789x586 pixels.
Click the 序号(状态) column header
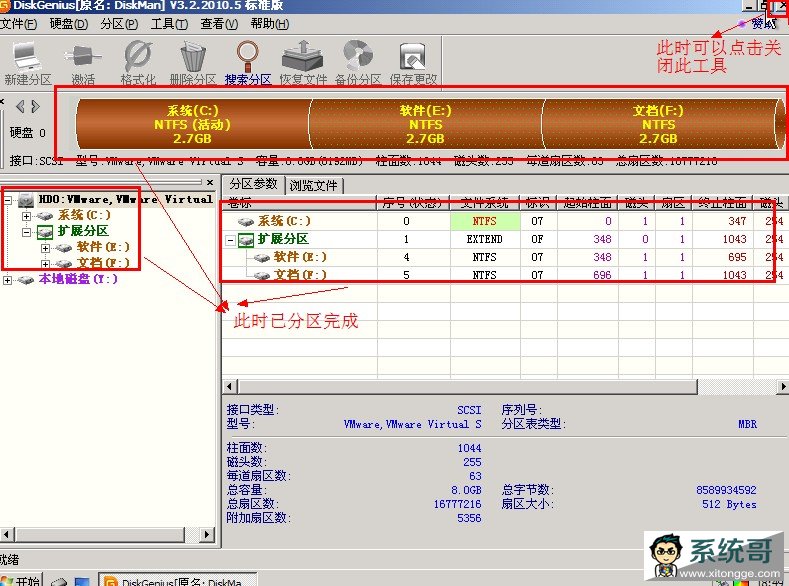(414, 203)
